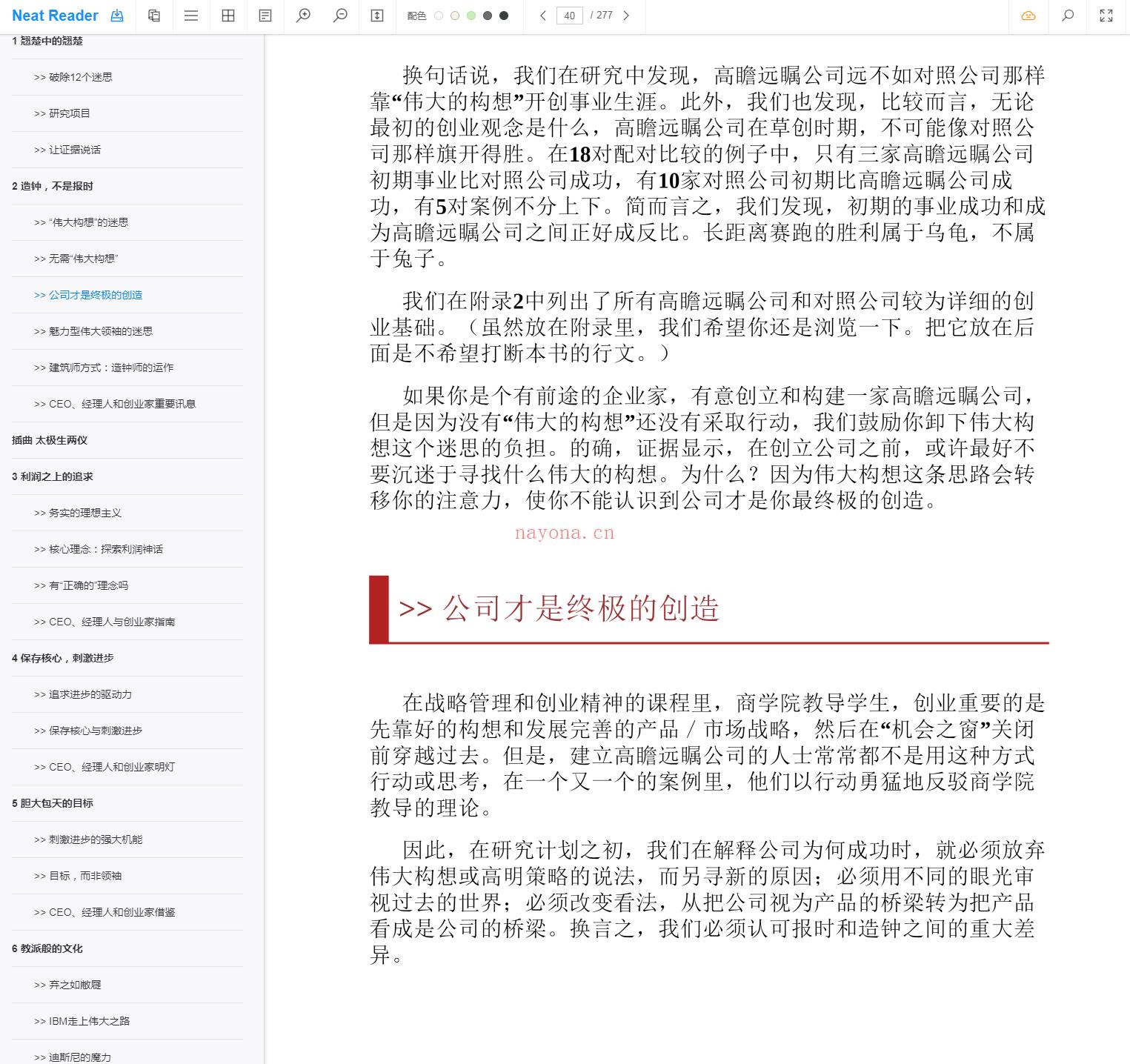The height and width of the screenshot is (1064, 1130).
Task: Open the cloud sync icon
Action: coord(1028,16)
